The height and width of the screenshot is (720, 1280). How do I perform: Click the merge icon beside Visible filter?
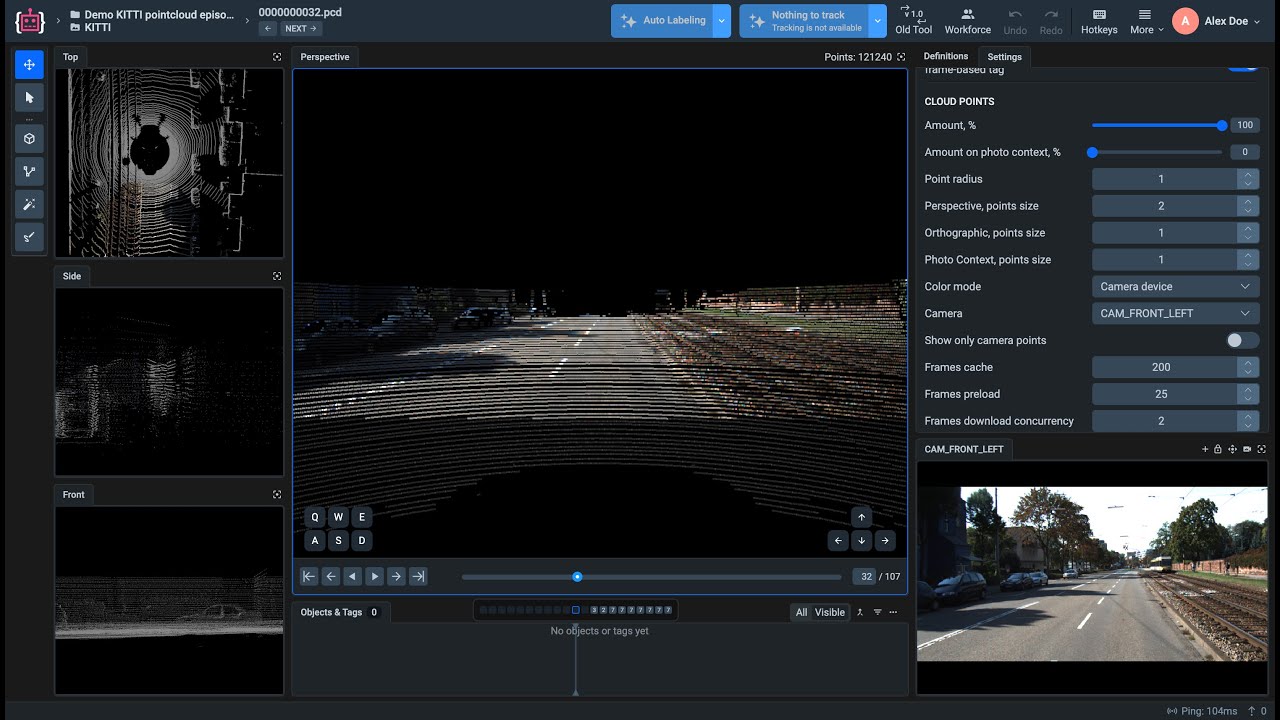pyautogui.click(x=860, y=612)
